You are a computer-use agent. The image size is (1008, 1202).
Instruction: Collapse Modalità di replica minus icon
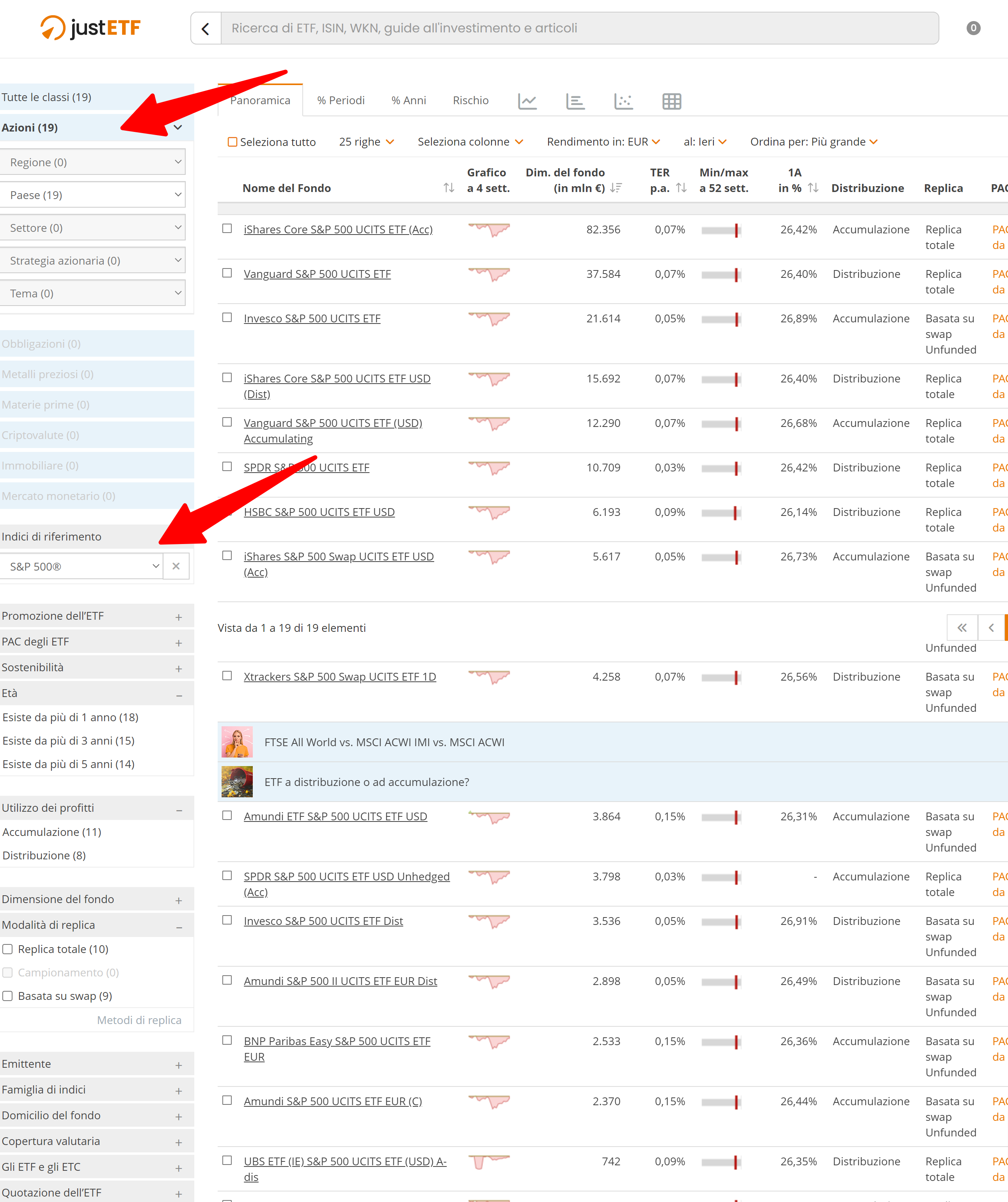pos(179,927)
